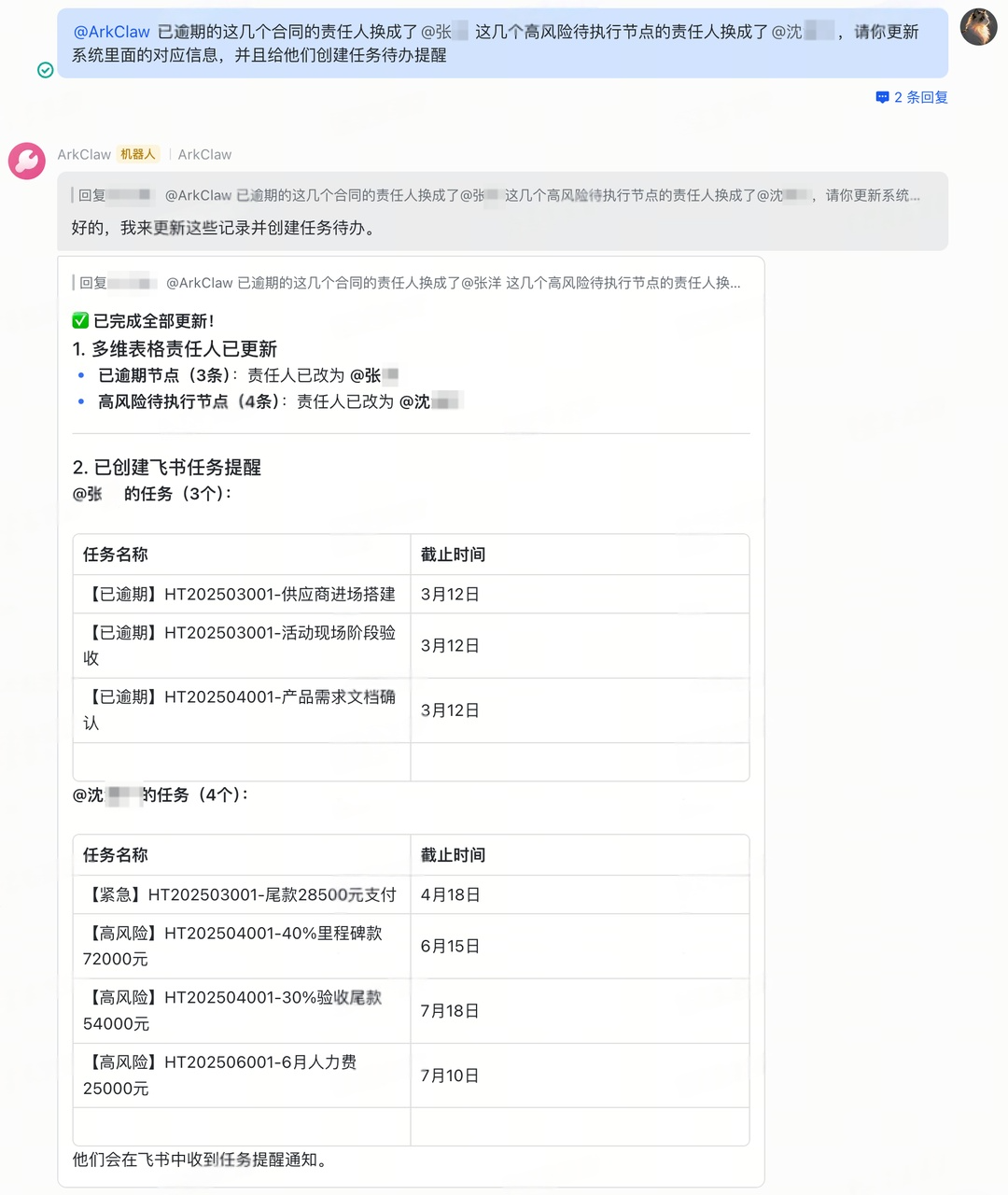This screenshot has height=1195, width=1008.
Task: Open the quoted reply inside the white card
Action: 409,283
